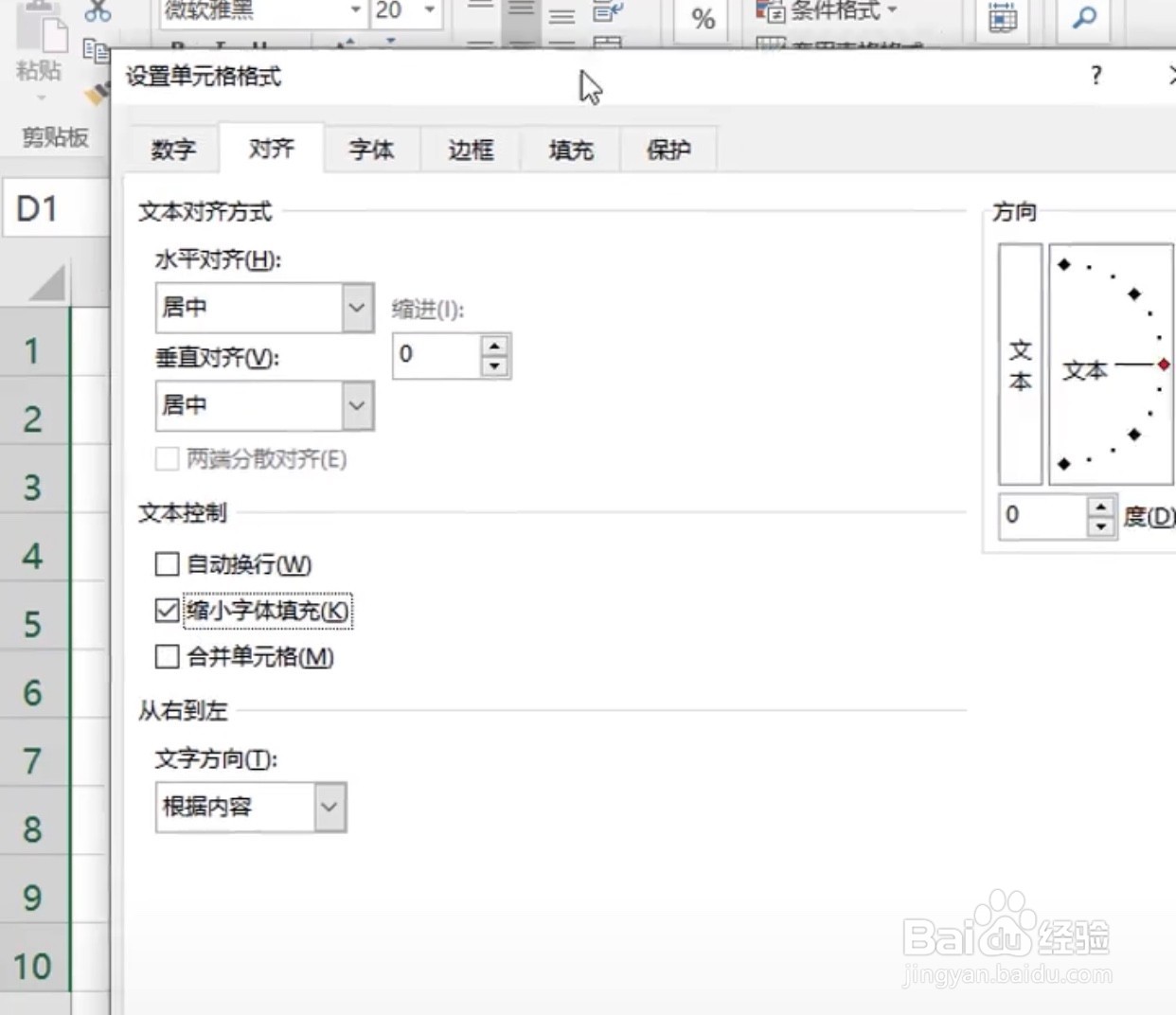Check the 合并单元格 option

pyautogui.click(x=167, y=657)
